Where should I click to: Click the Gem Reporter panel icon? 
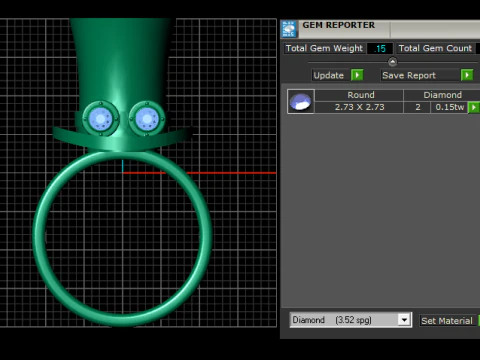289,29
